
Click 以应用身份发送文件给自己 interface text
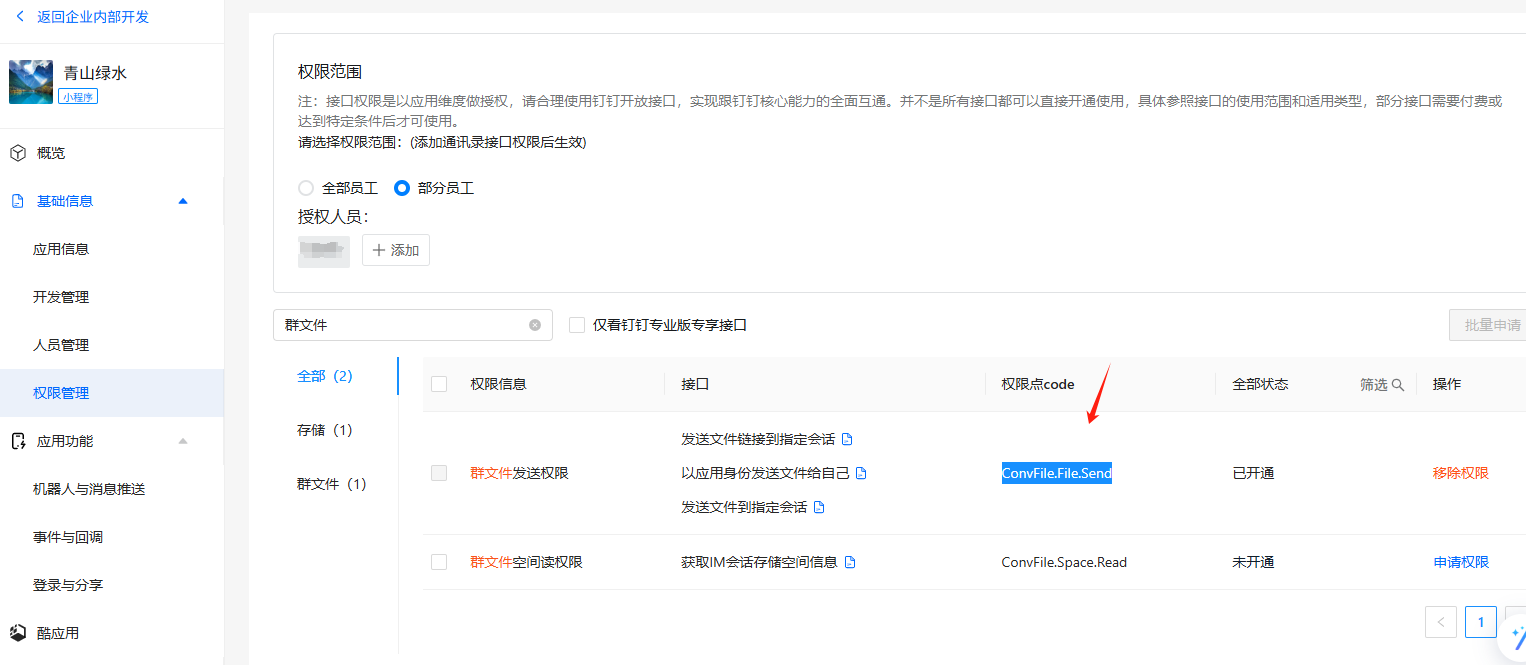coord(765,473)
